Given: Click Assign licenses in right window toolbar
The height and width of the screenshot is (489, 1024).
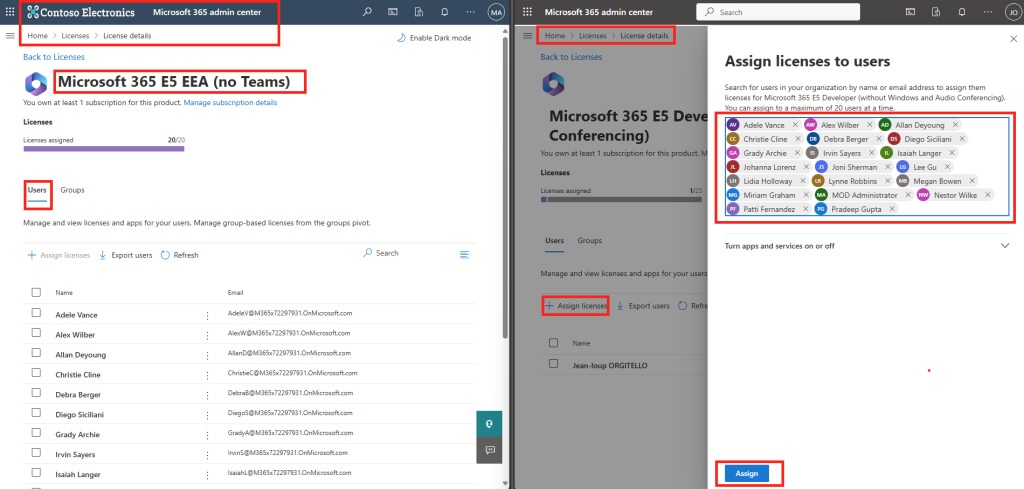Looking at the screenshot, I should [x=576, y=306].
